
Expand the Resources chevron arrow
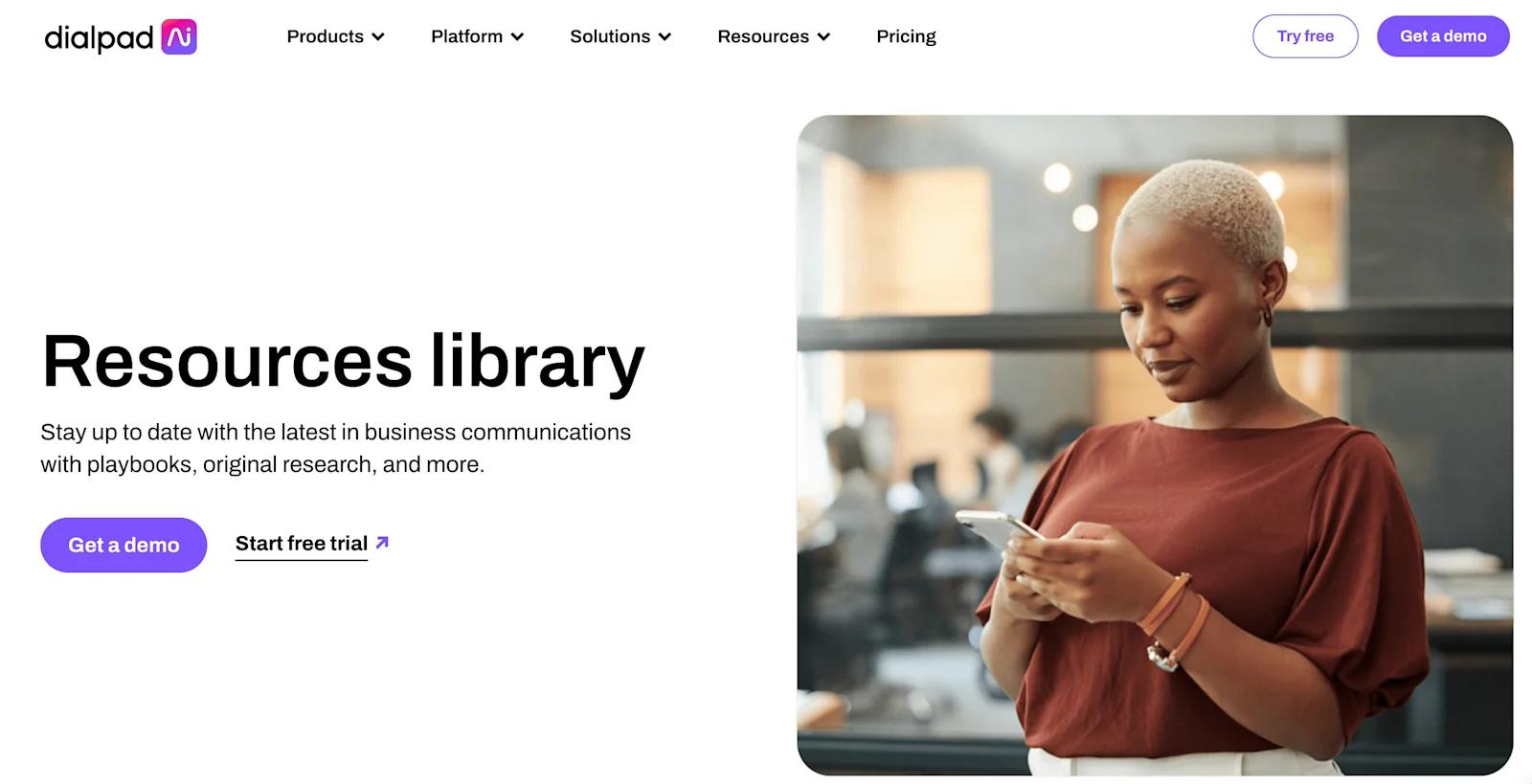pyautogui.click(x=823, y=37)
